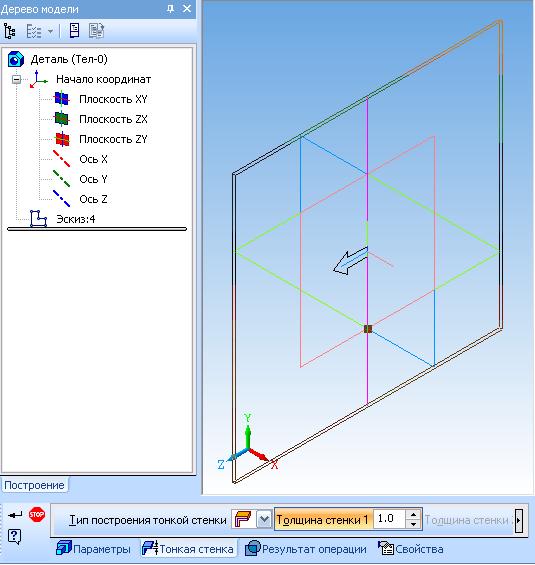Open the Свойства tab
The width and height of the screenshot is (535, 565).
pos(411,549)
